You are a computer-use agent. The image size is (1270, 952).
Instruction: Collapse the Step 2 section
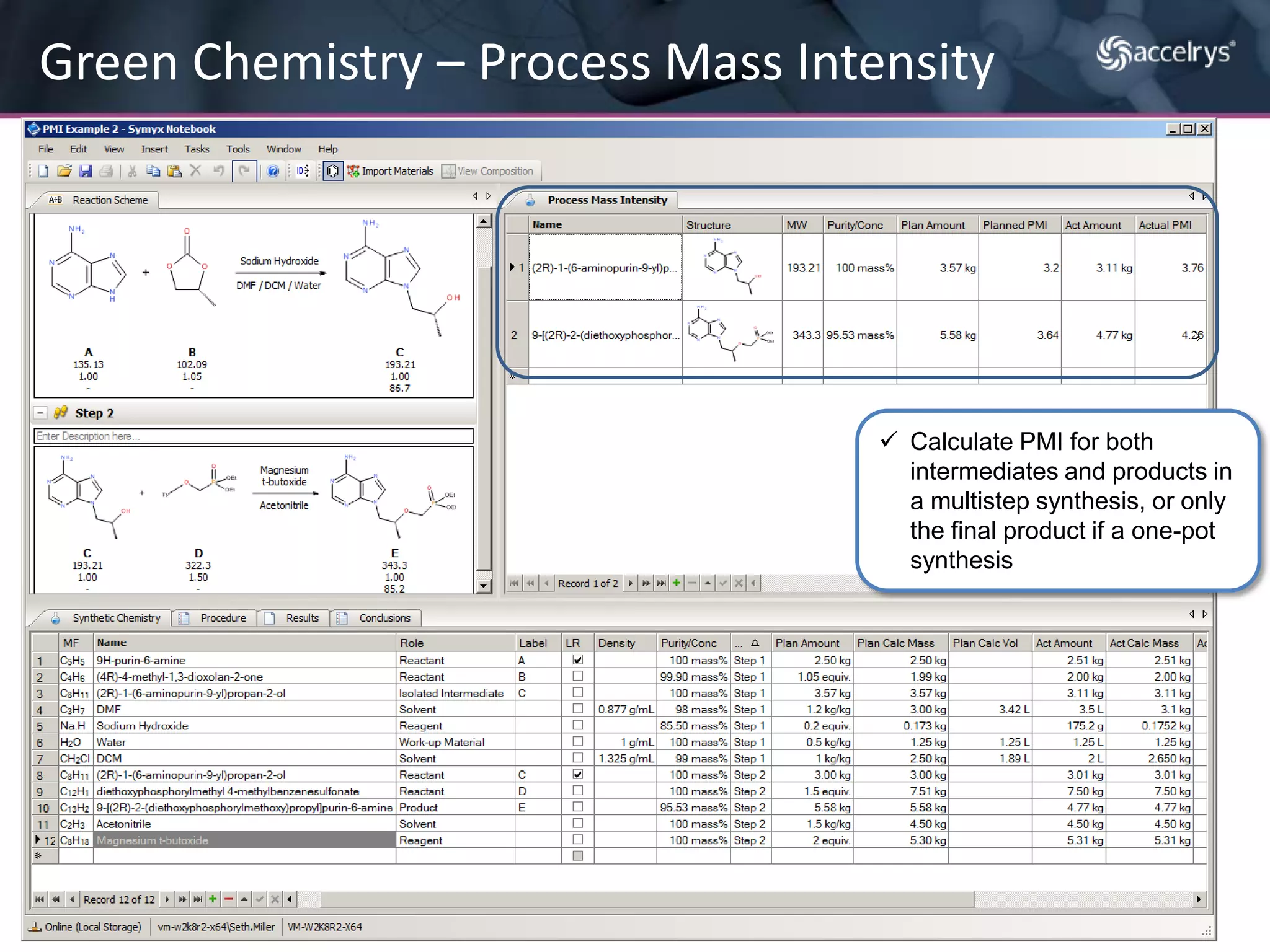(40, 413)
